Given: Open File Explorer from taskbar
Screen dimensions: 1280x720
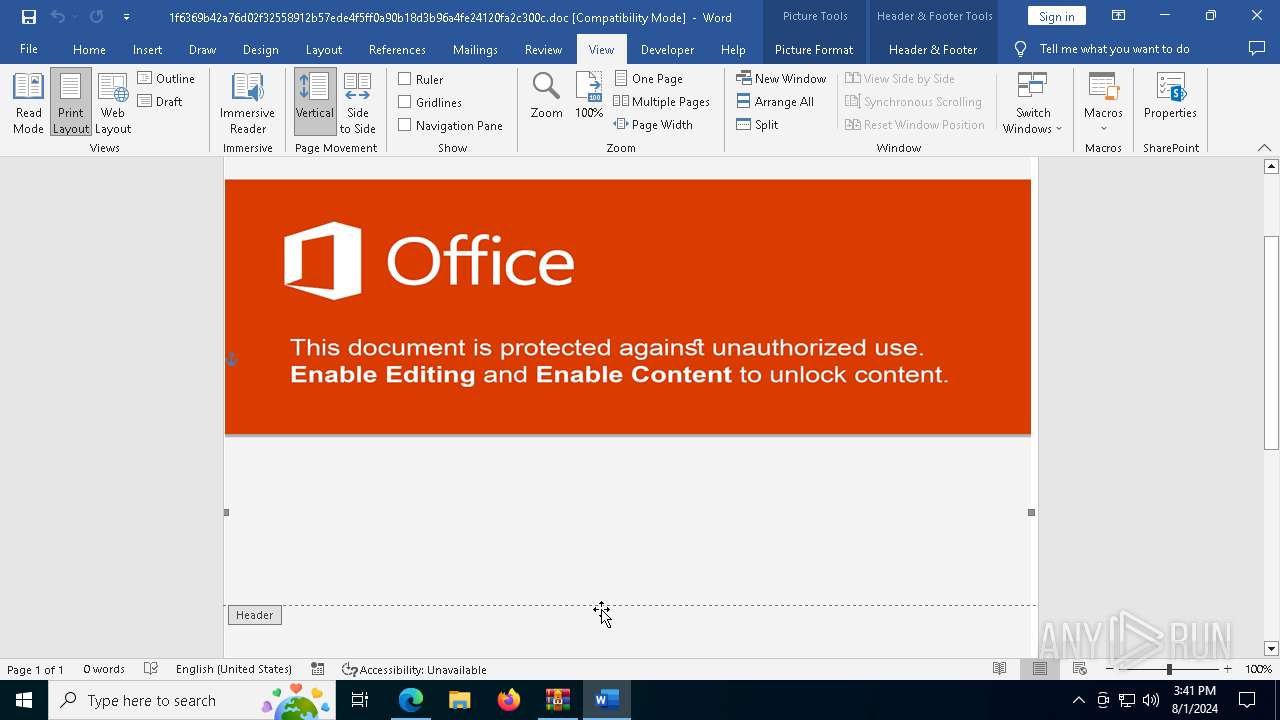Looking at the screenshot, I should tap(460, 700).
